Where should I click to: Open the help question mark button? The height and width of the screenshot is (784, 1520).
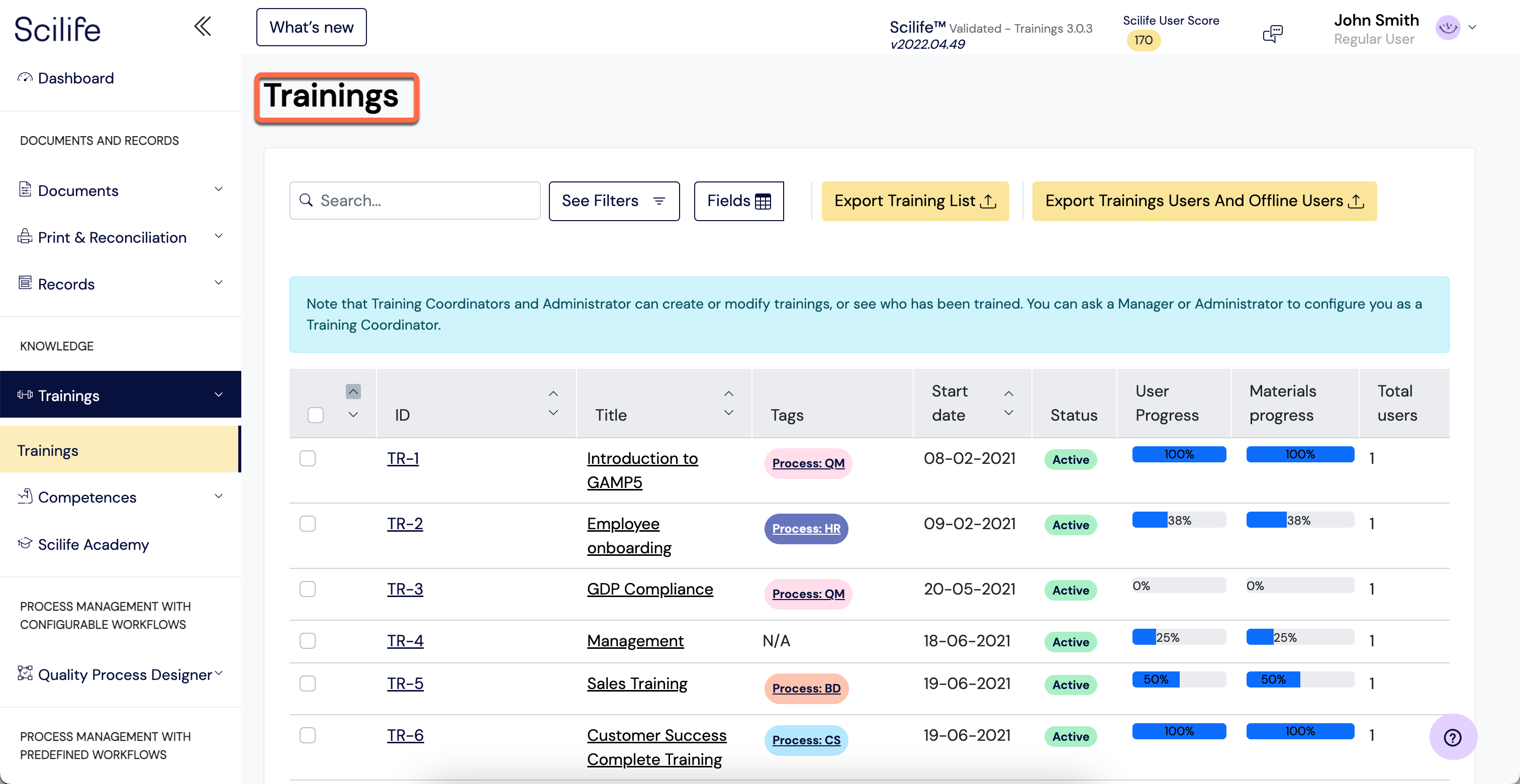click(1452, 737)
